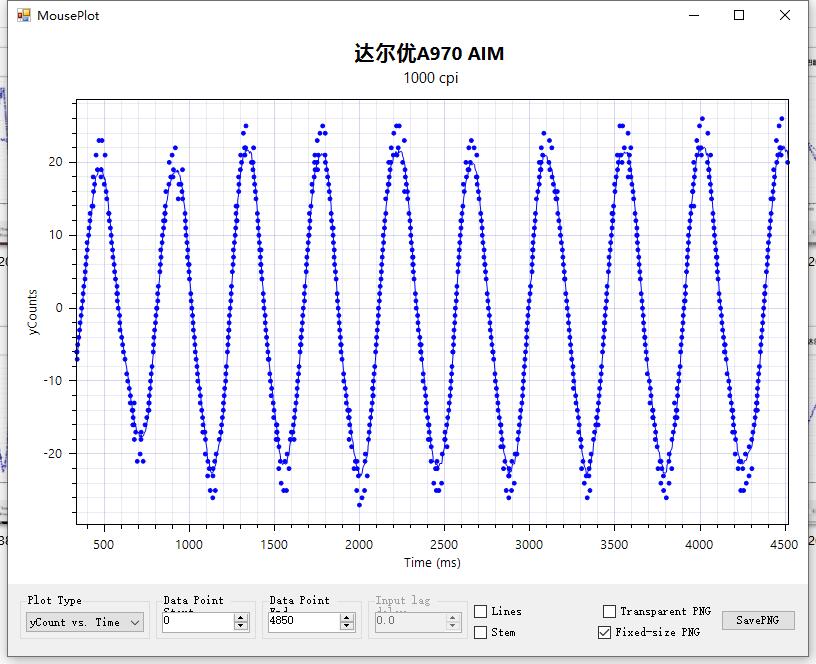This screenshot has width=816, height=664.
Task: Enable the Stem checkbox
Action: click(481, 632)
